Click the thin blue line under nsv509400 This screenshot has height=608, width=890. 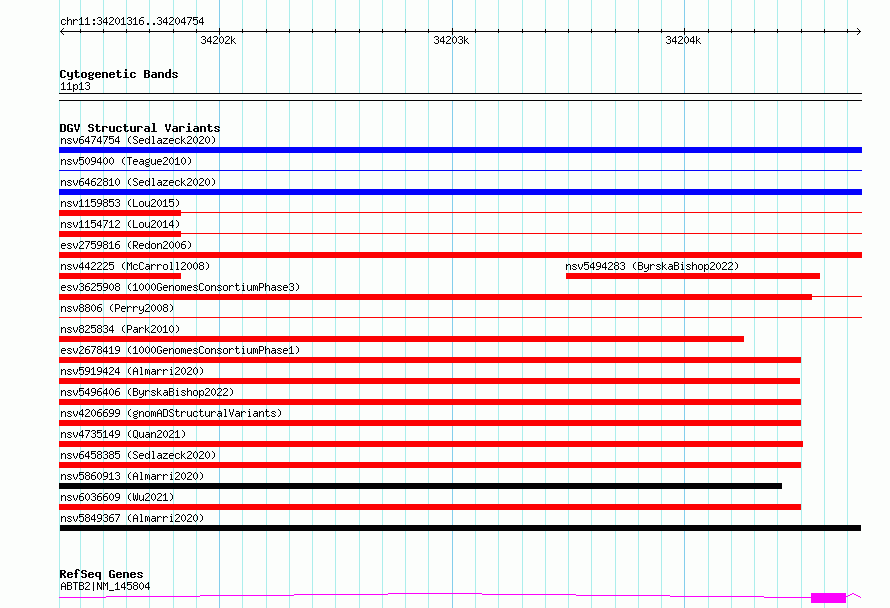(x=460, y=170)
